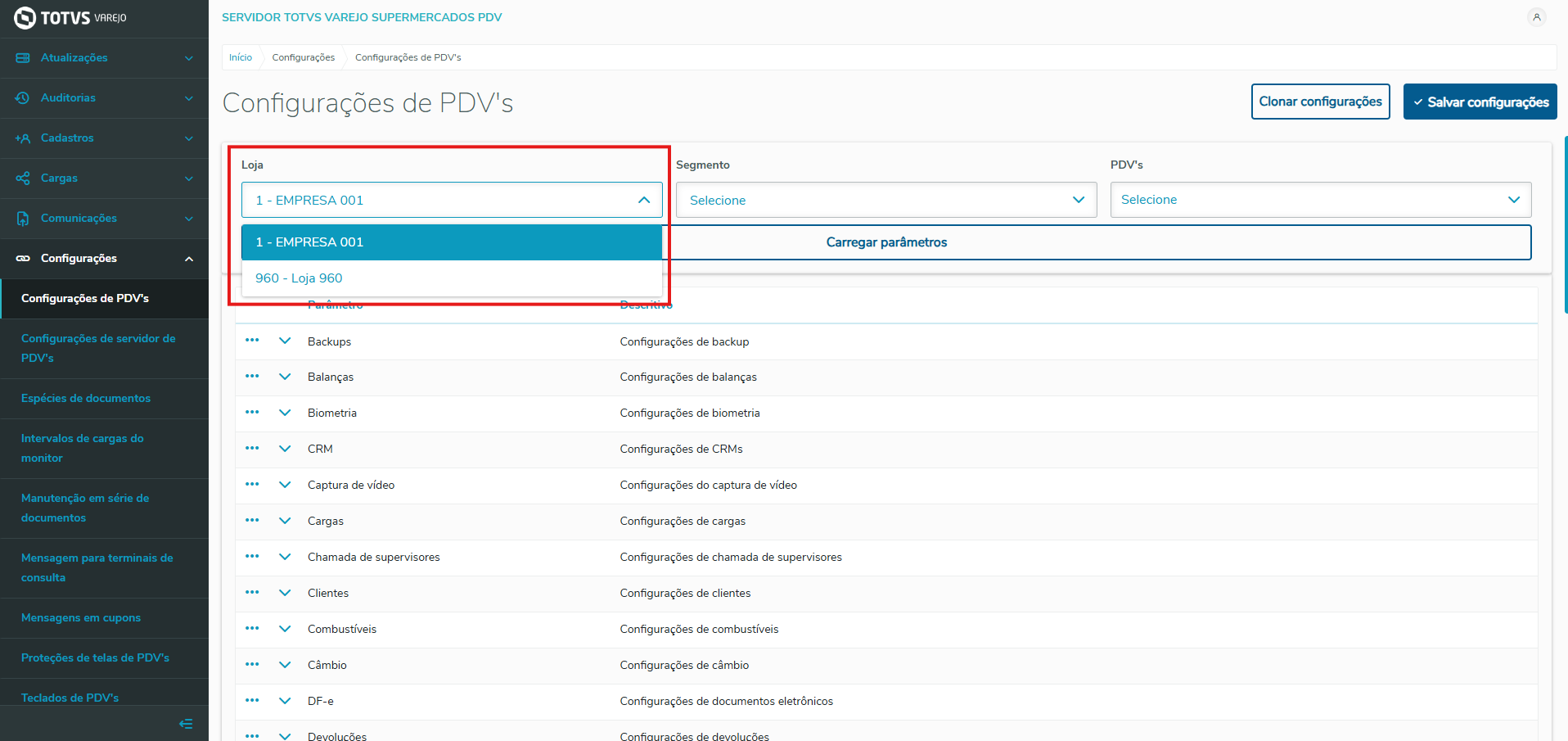Expand the Cargas parameter row
The image size is (1568, 741).
[285, 521]
